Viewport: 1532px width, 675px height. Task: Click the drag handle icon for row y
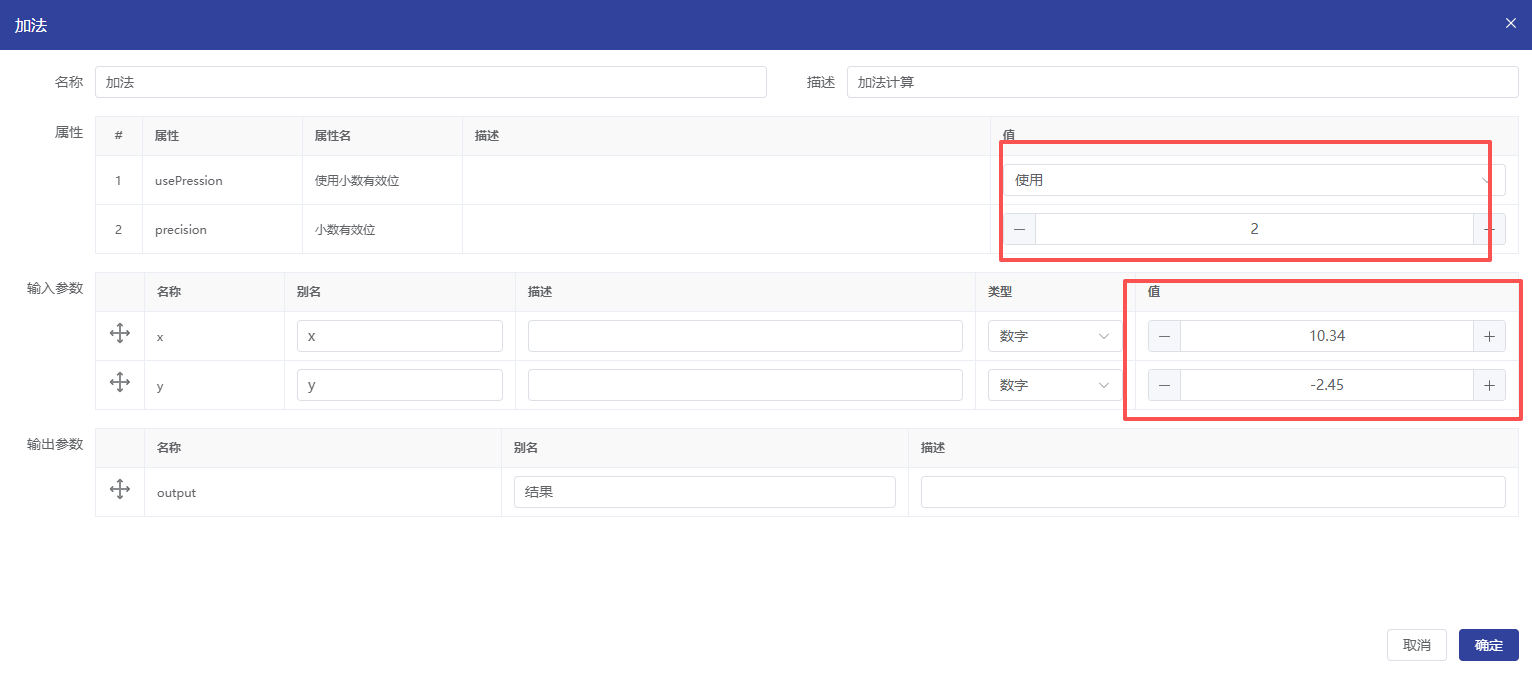120,383
